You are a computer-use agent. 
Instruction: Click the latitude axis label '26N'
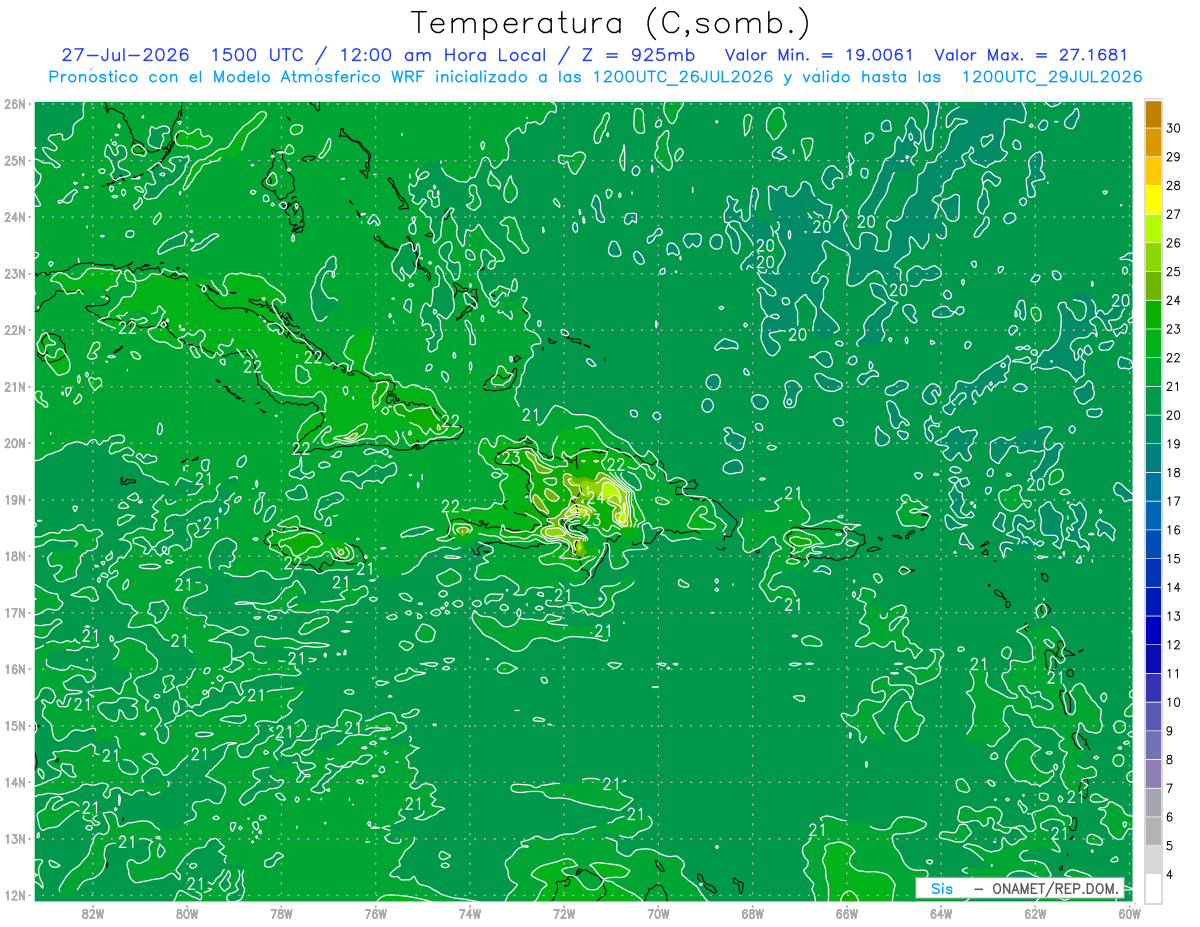pos(14,104)
